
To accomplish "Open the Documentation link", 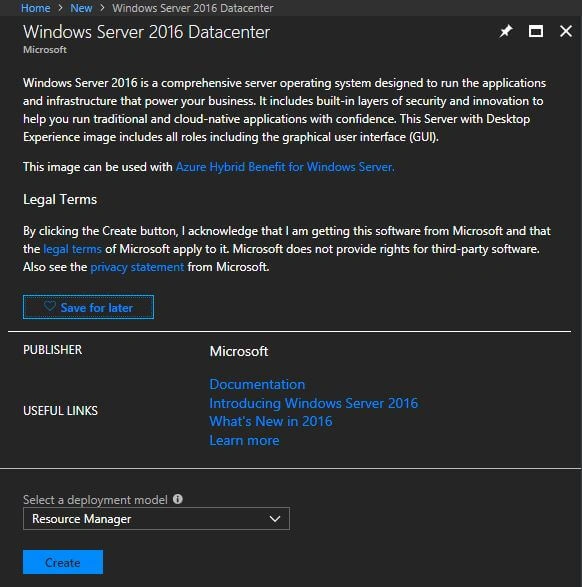I will 257,384.
